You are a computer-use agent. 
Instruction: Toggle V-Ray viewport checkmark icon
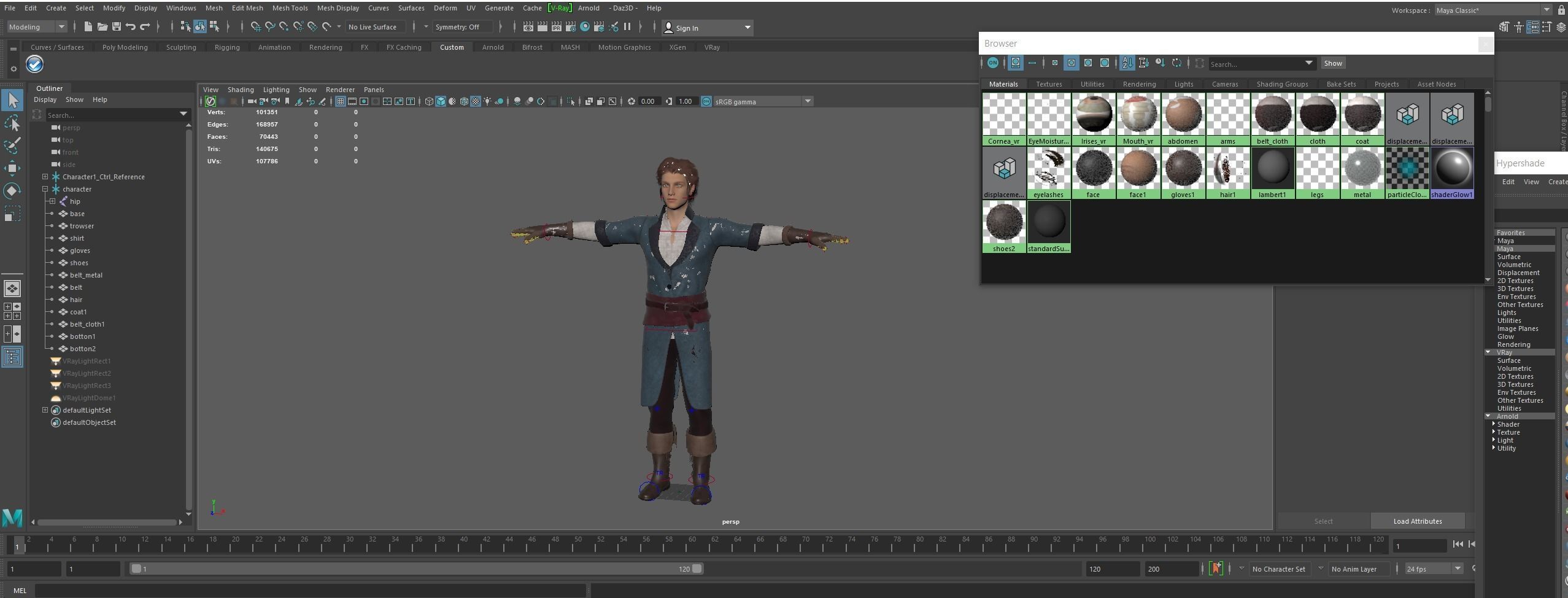click(210, 101)
